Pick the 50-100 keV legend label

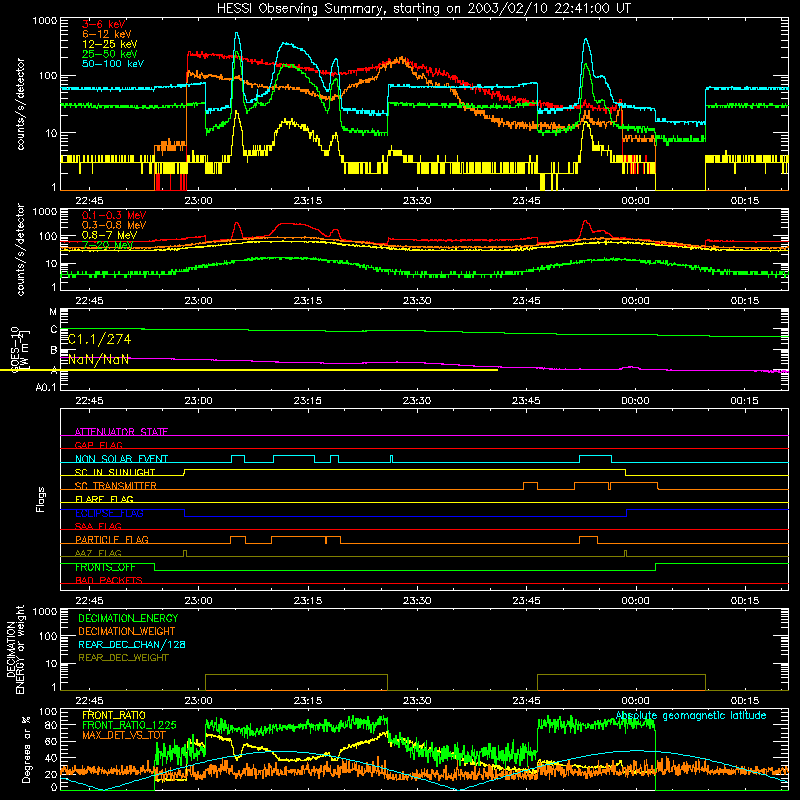pyautogui.click(x=112, y=64)
